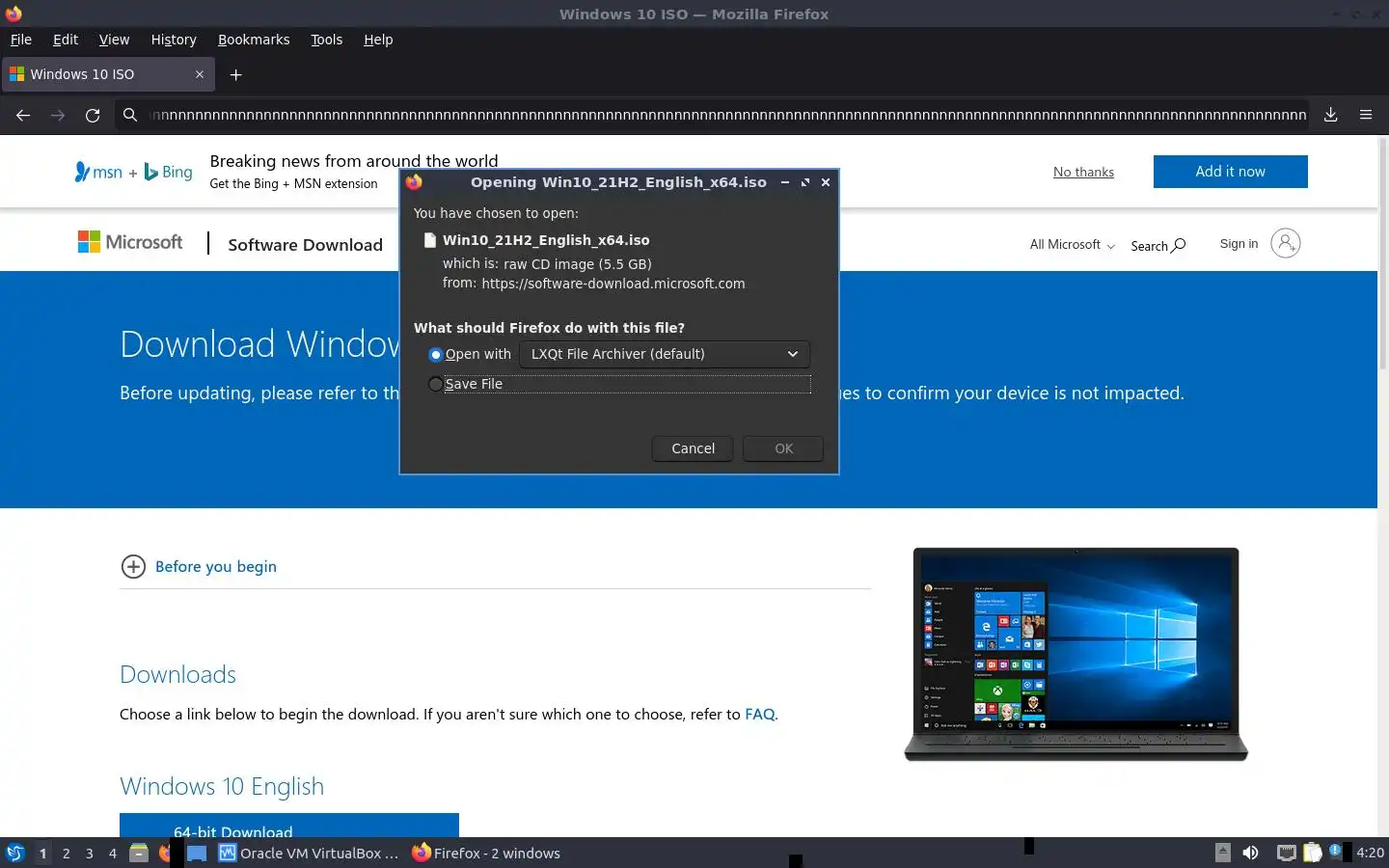
Task: Click the Add it now button
Action: click(1230, 172)
